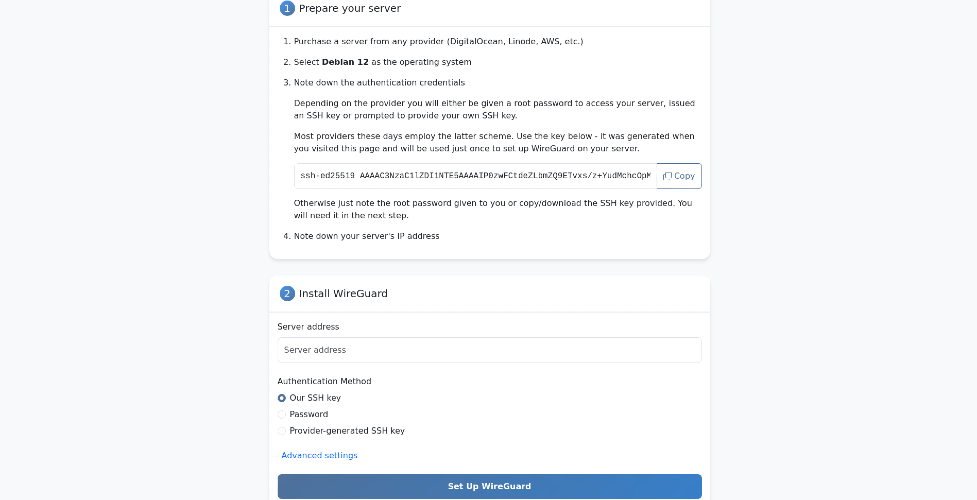Click the Set Up WireGuard button
This screenshot has height=500, width=977.
click(489, 486)
